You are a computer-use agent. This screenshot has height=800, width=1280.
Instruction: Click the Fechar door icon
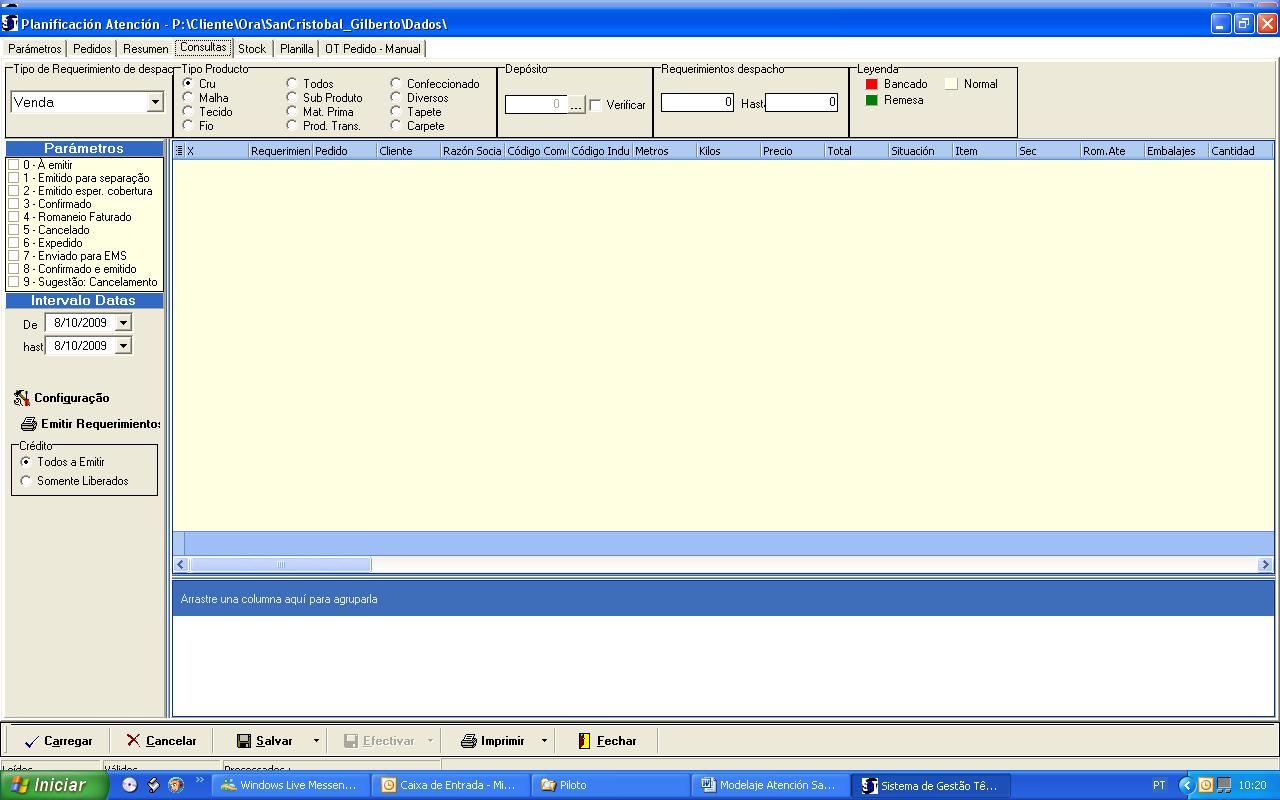coord(585,741)
